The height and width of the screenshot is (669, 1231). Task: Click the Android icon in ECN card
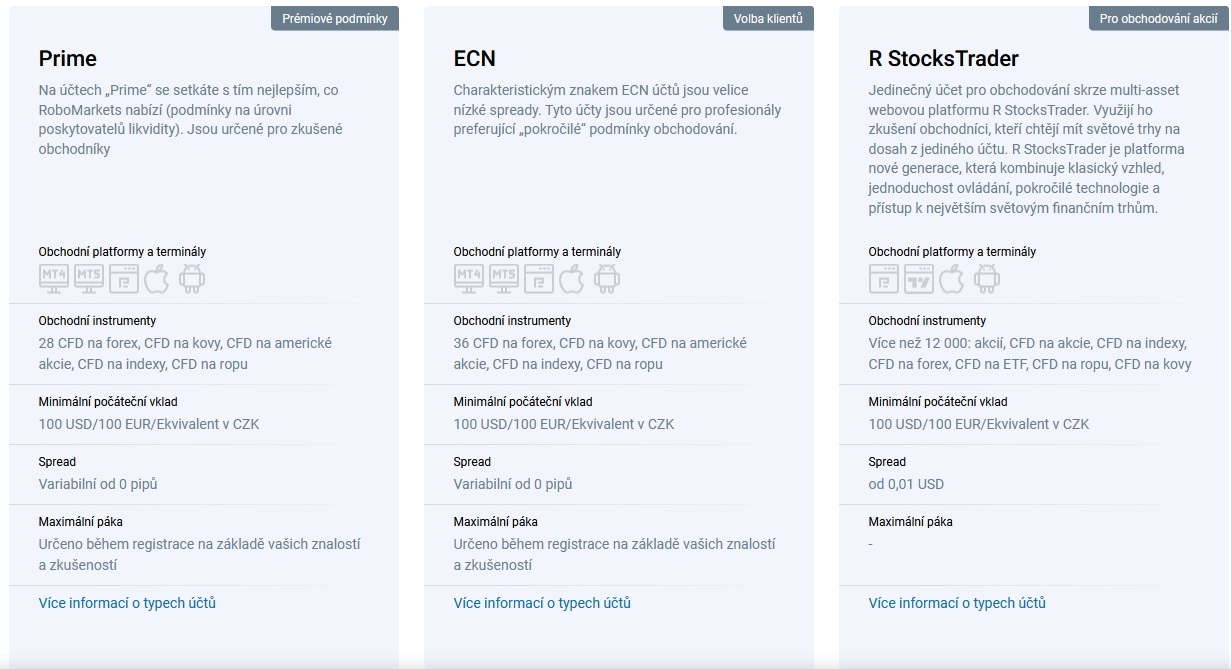(606, 278)
